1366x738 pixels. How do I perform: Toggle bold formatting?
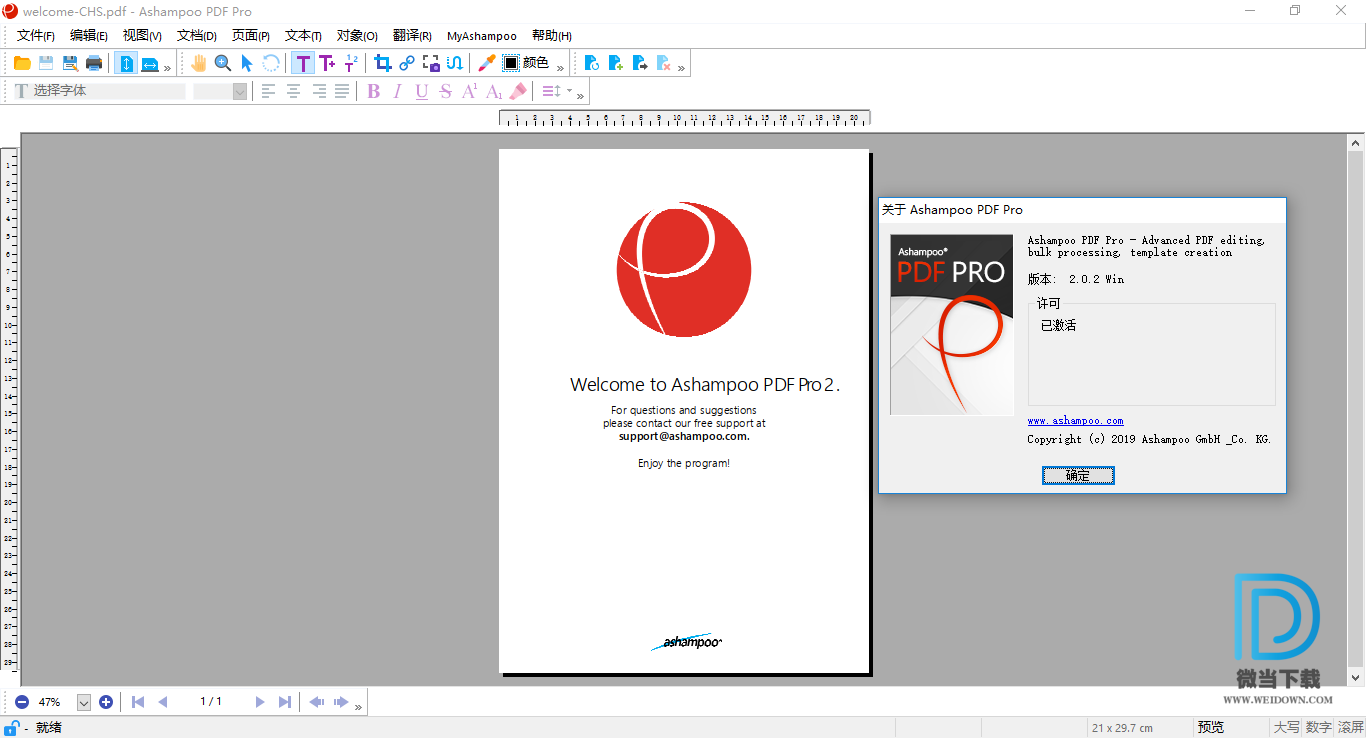pos(374,91)
